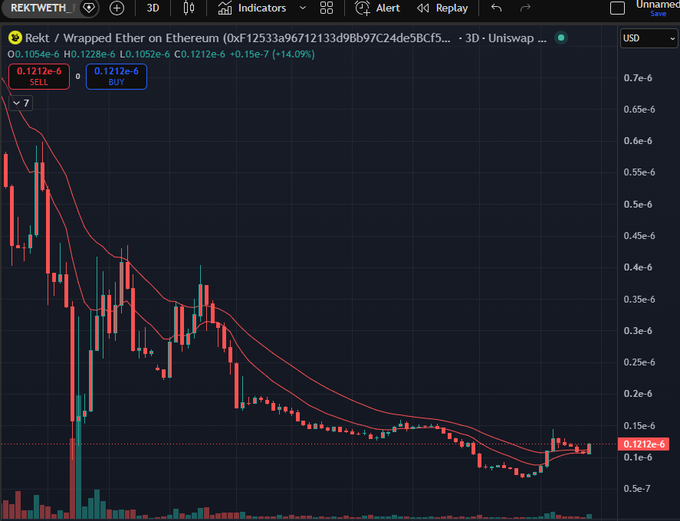Create a new Alert
Viewport: 680px width, 521px height.
[x=377, y=8]
